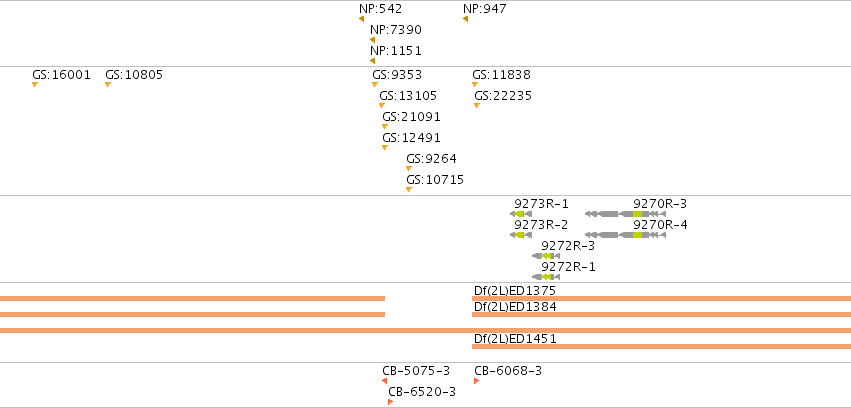Select the GS:9264 marker triangle
The width and height of the screenshot is (851, 408).
pyautogui.click(x=409, y=169)
